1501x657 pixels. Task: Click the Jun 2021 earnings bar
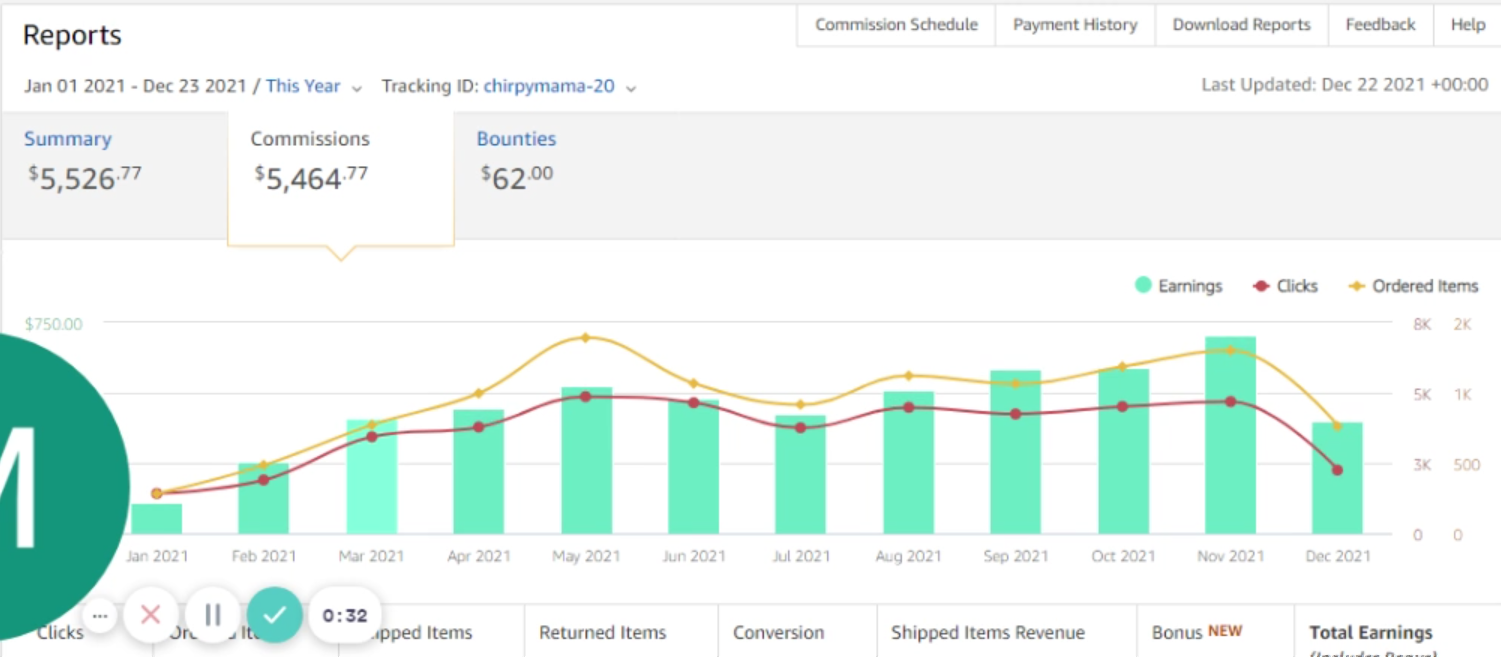point(694,468)
